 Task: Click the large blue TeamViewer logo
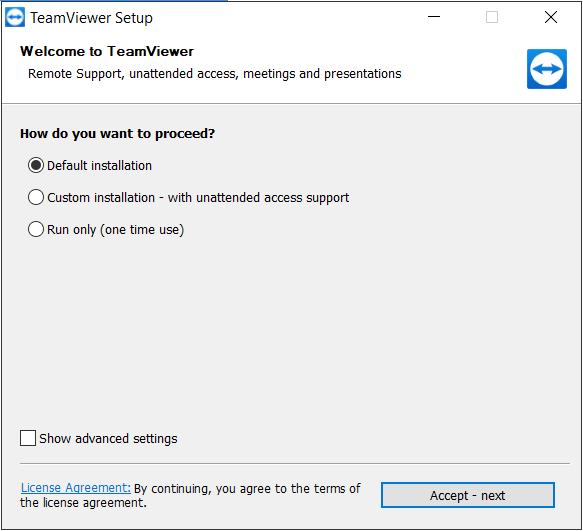547,69
